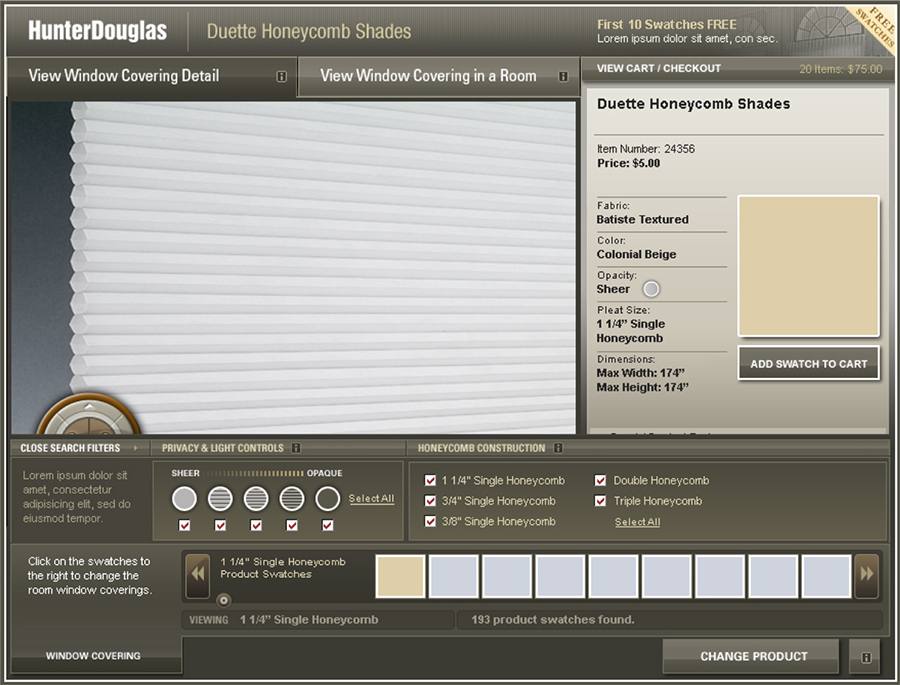Click the honeycomb shade detail image
Image resolution: width=900 pixels, height=685 pixels.
pos(294,267)
